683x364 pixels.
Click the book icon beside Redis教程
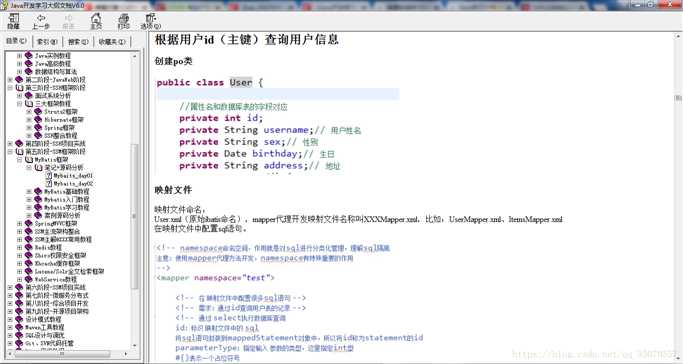[29, 247]
